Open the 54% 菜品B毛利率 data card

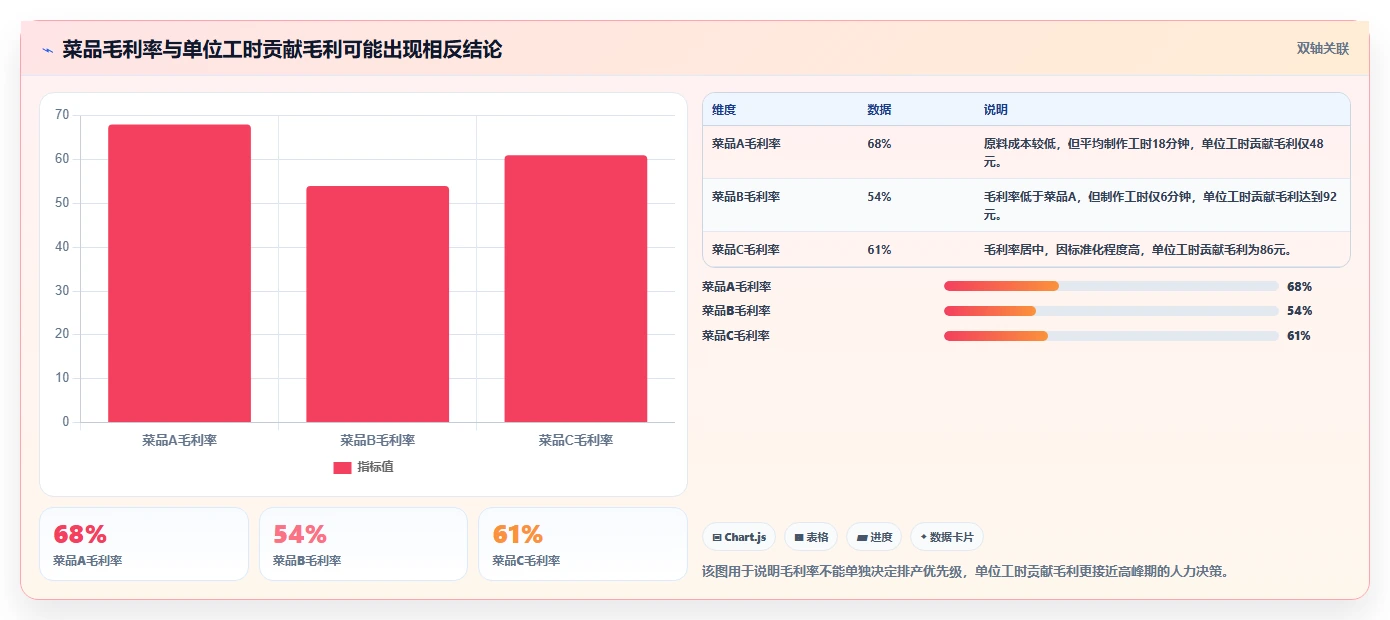(363, 544)
